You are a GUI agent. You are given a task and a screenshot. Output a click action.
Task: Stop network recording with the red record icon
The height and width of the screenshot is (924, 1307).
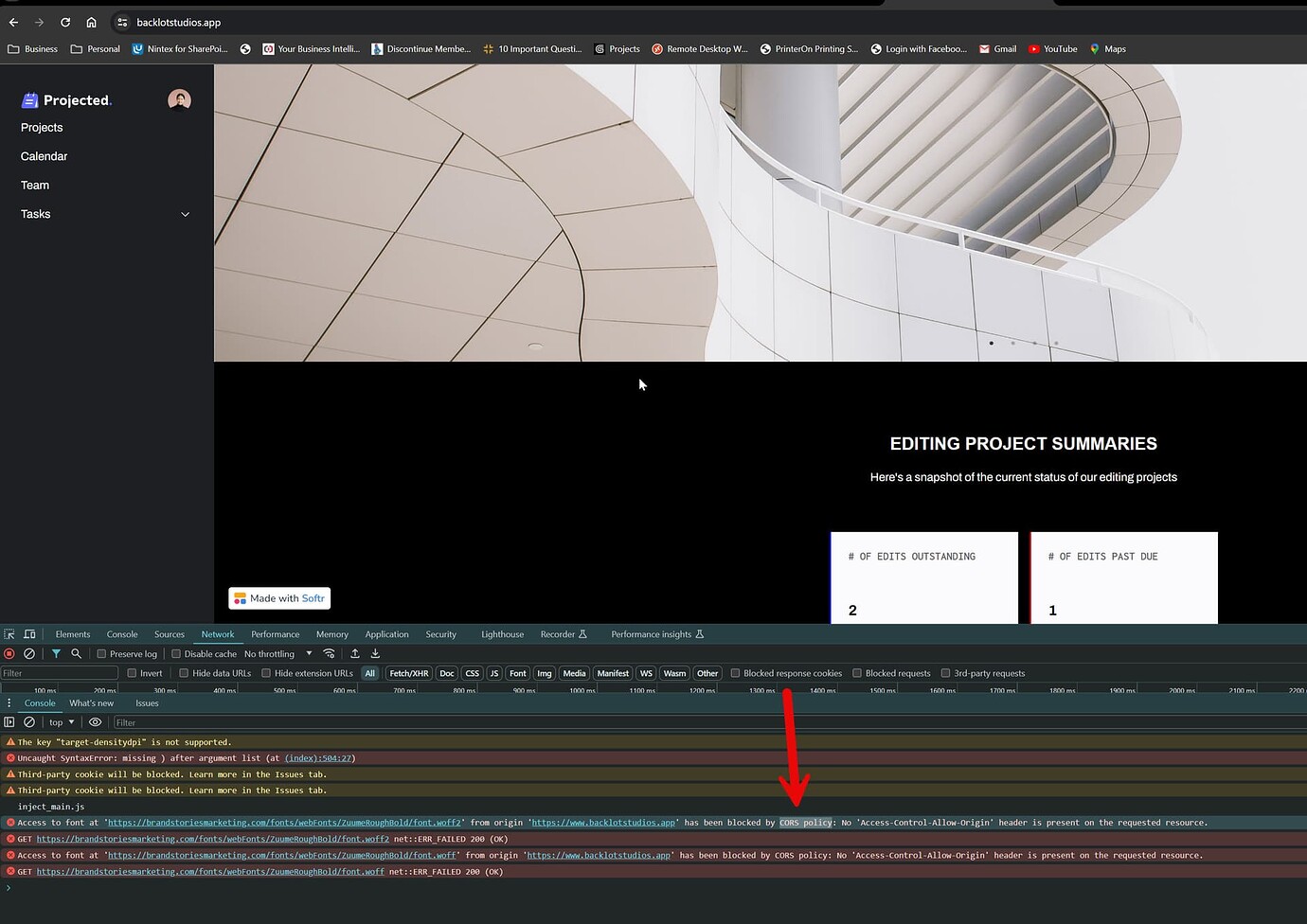(9, 653)
